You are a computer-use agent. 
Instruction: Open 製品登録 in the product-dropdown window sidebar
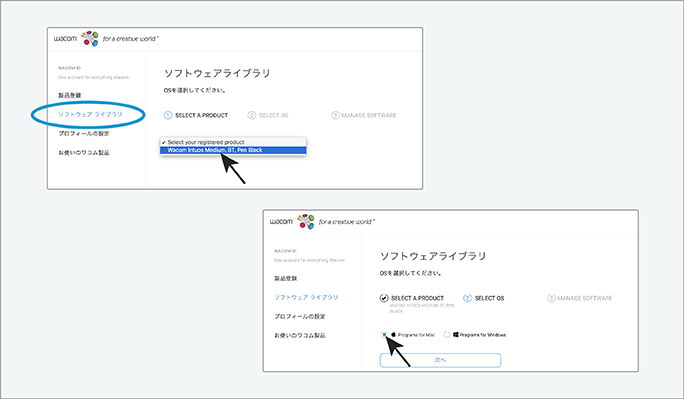70,95
